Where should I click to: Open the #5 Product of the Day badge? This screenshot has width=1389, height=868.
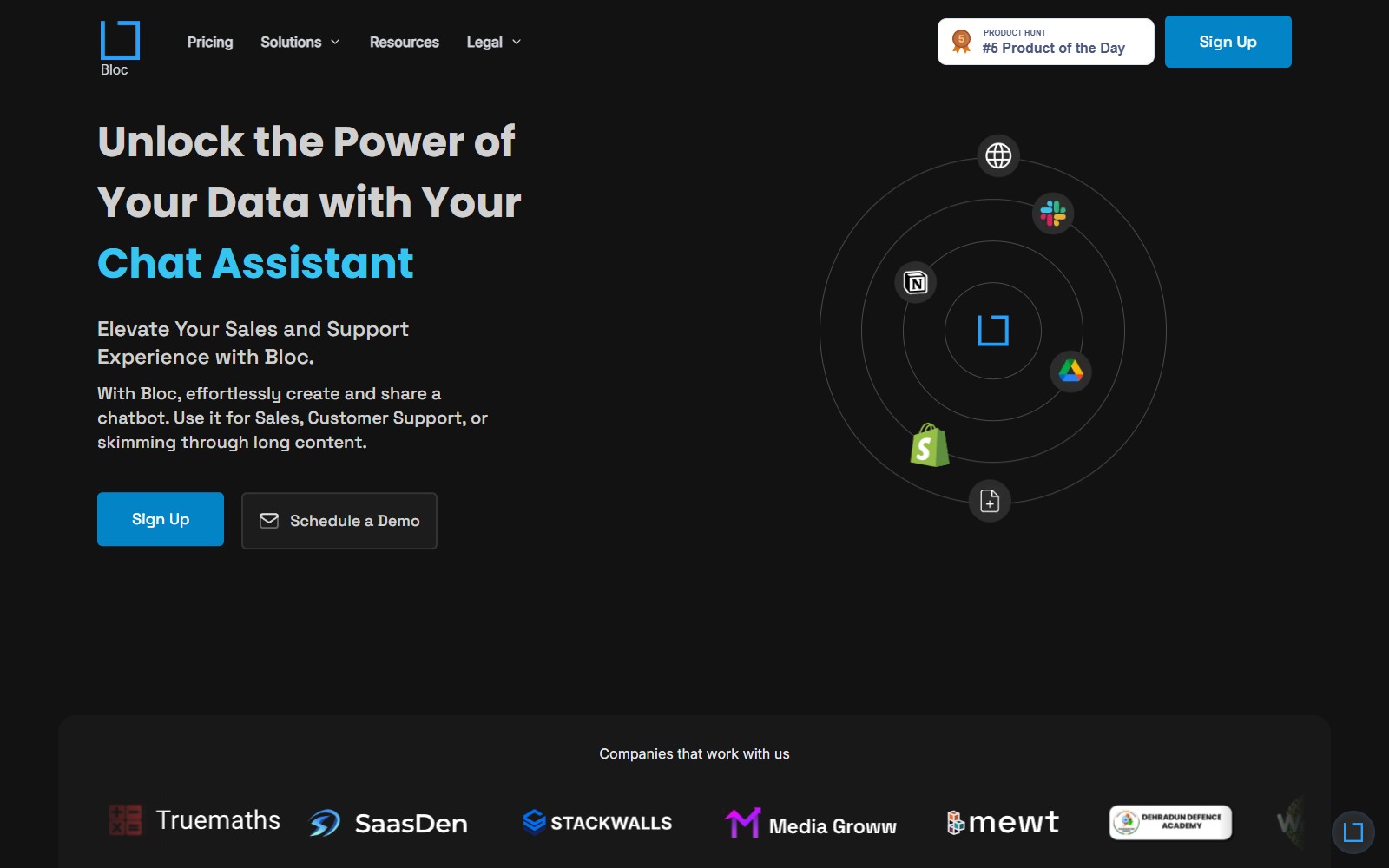pyautogui.click(x=1045, y=42)
